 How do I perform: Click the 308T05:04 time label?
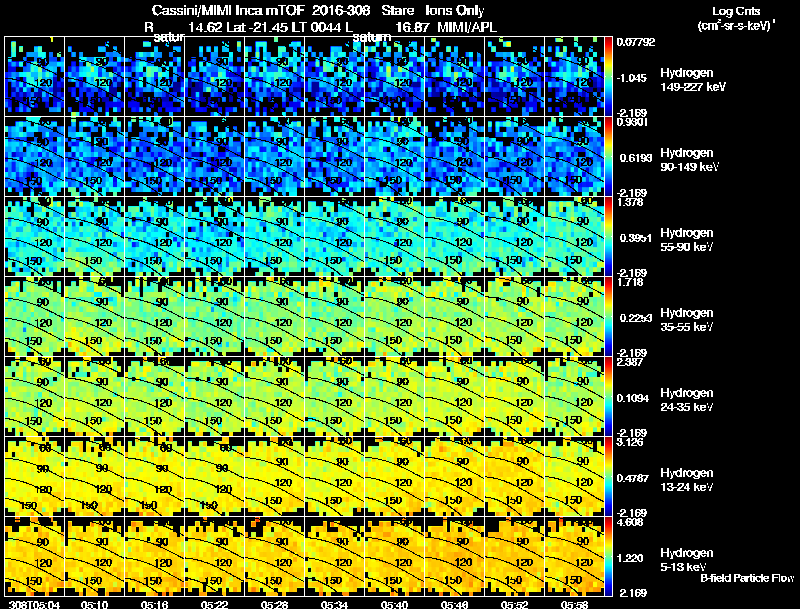pos(34,604)
